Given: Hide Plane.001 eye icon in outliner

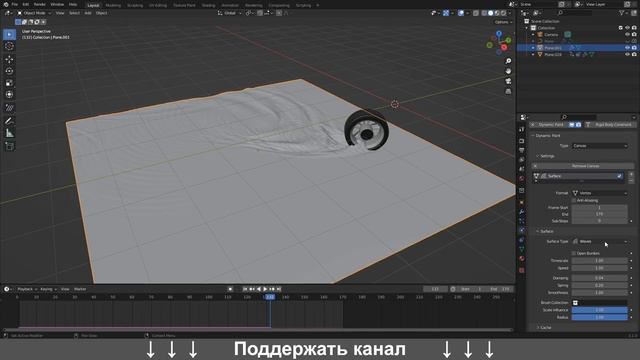Looking at the screenshot, I should pos(627,48).
